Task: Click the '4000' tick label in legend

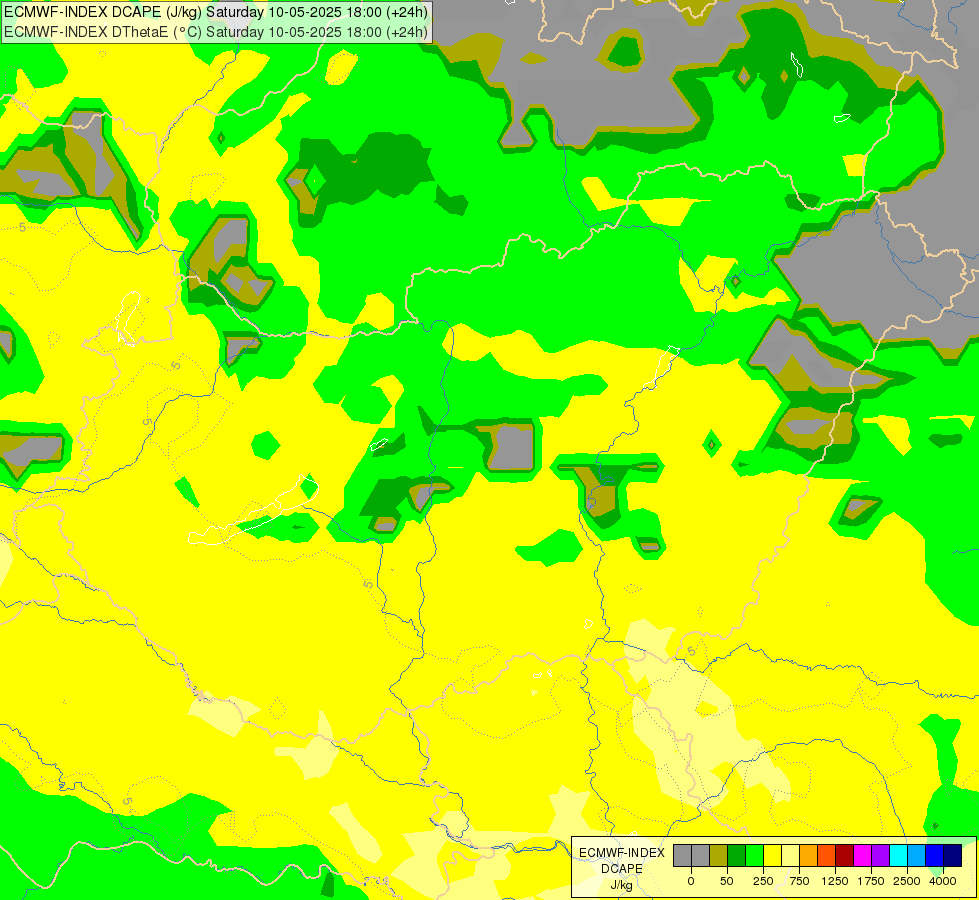Action: pyautogui.click(x=943, y=881)
